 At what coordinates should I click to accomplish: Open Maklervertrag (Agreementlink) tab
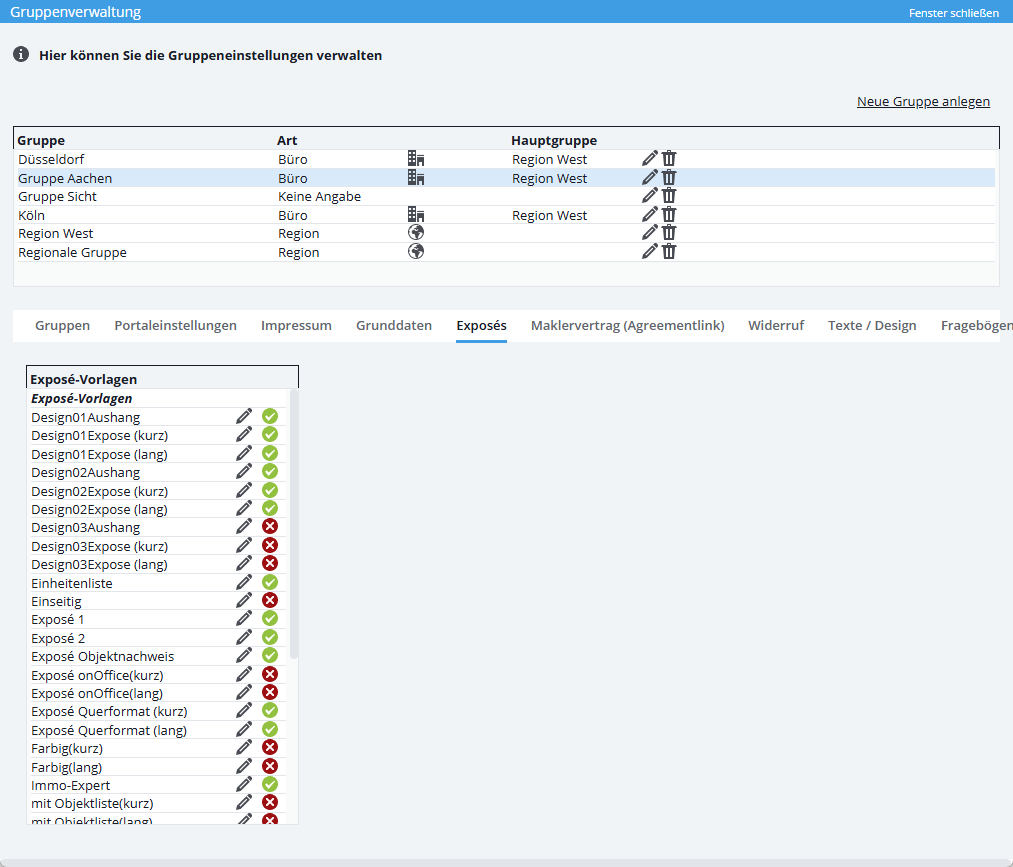[x=627, y=326]
